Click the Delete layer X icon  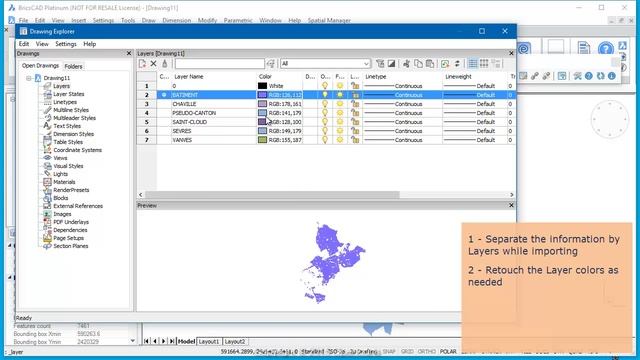click(153, 64)
